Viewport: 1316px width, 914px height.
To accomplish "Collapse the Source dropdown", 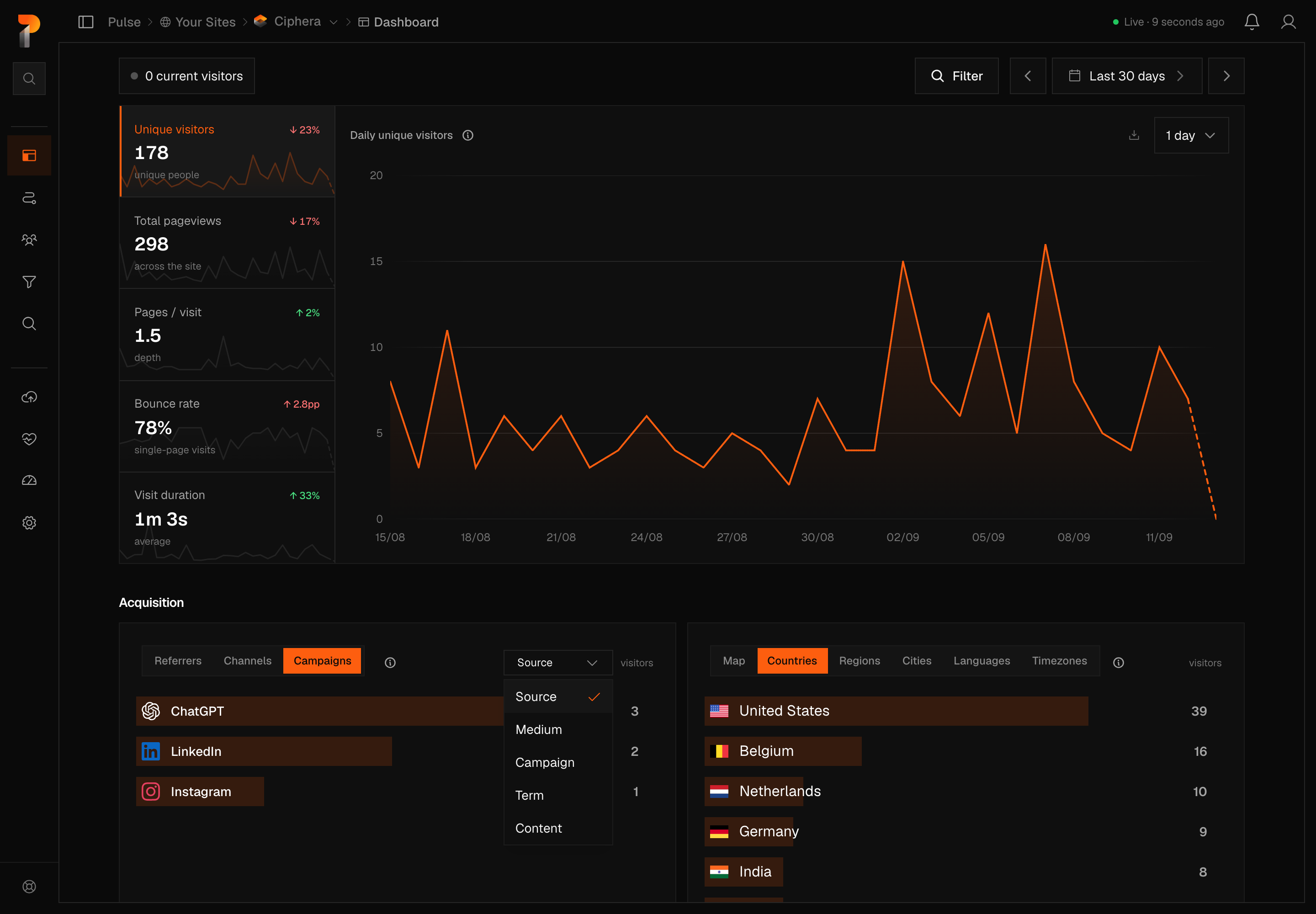I will (558, 663).
